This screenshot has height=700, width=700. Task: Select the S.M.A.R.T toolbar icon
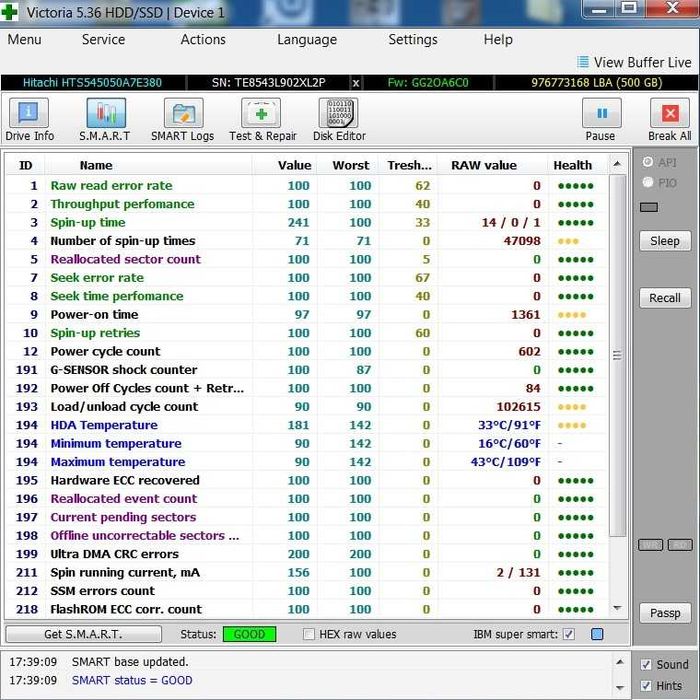click(106, 113)
